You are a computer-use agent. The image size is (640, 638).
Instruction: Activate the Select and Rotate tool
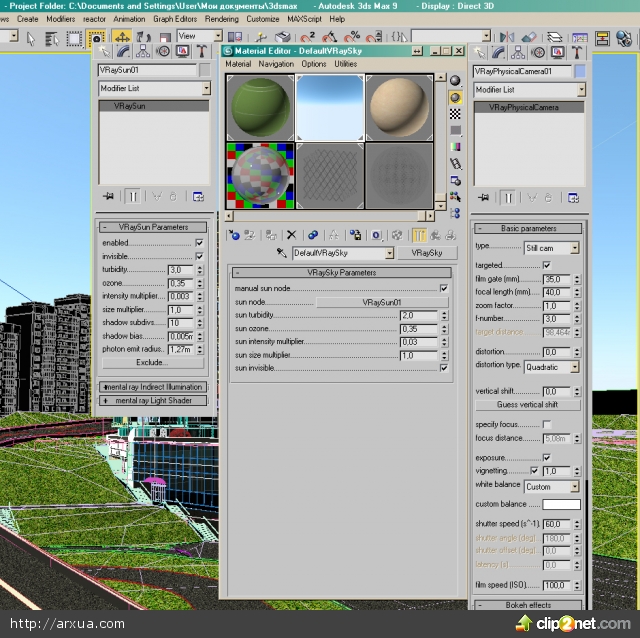pos(143,37)
